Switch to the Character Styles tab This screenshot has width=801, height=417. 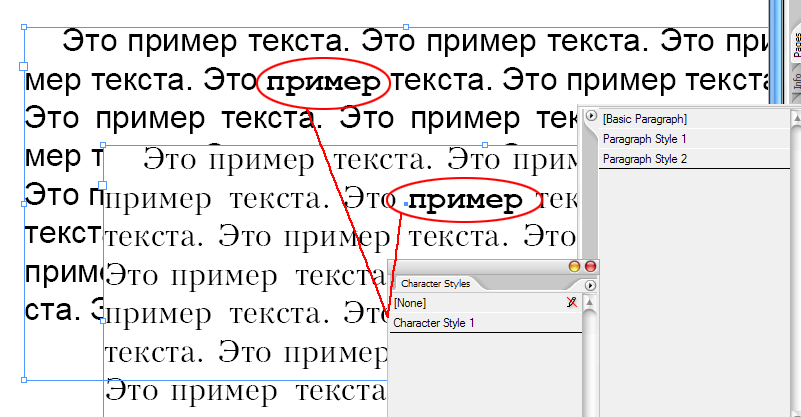coord(435,284)
